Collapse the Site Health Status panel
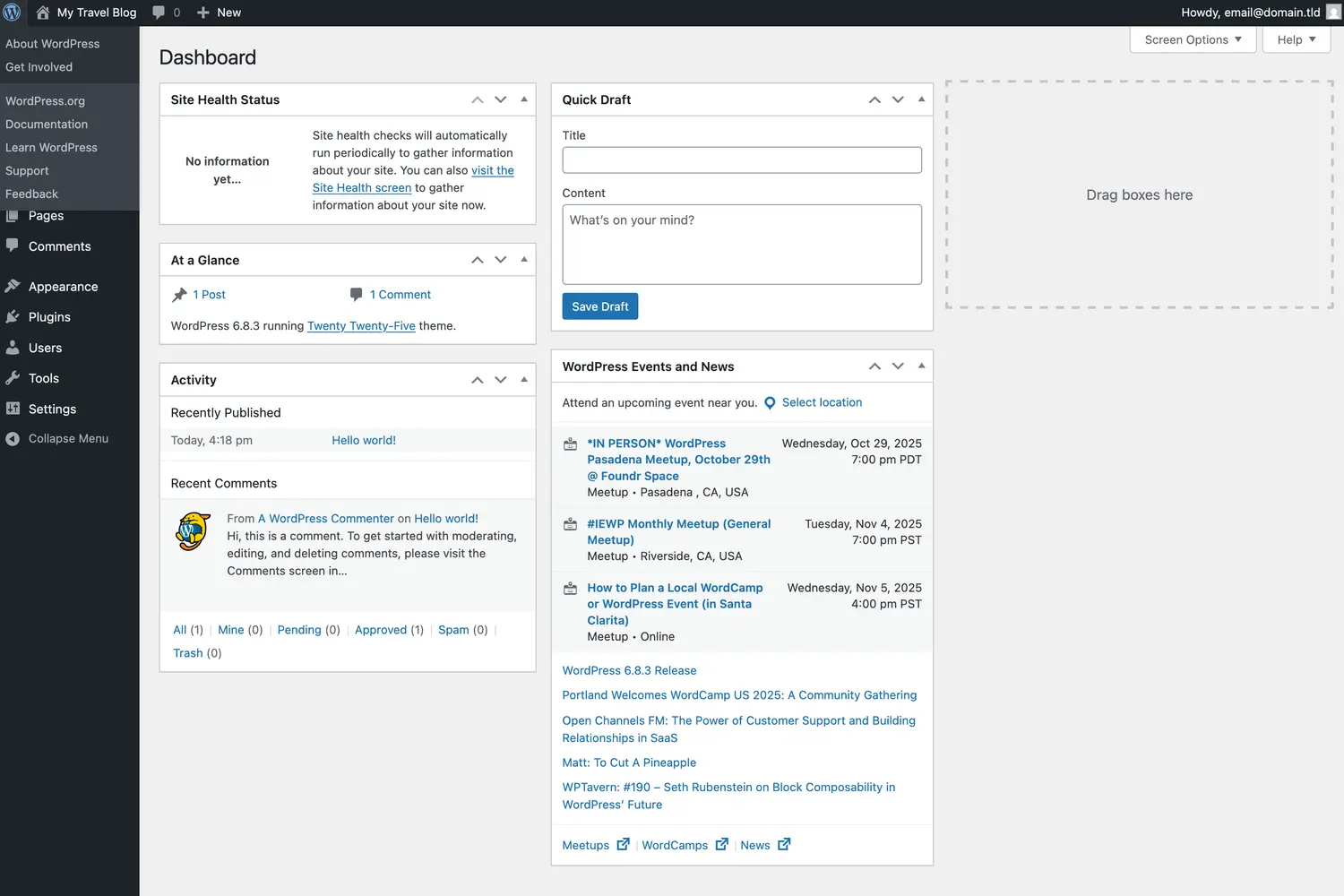Viewport: 1344px width, 896px height. (524, 99)
